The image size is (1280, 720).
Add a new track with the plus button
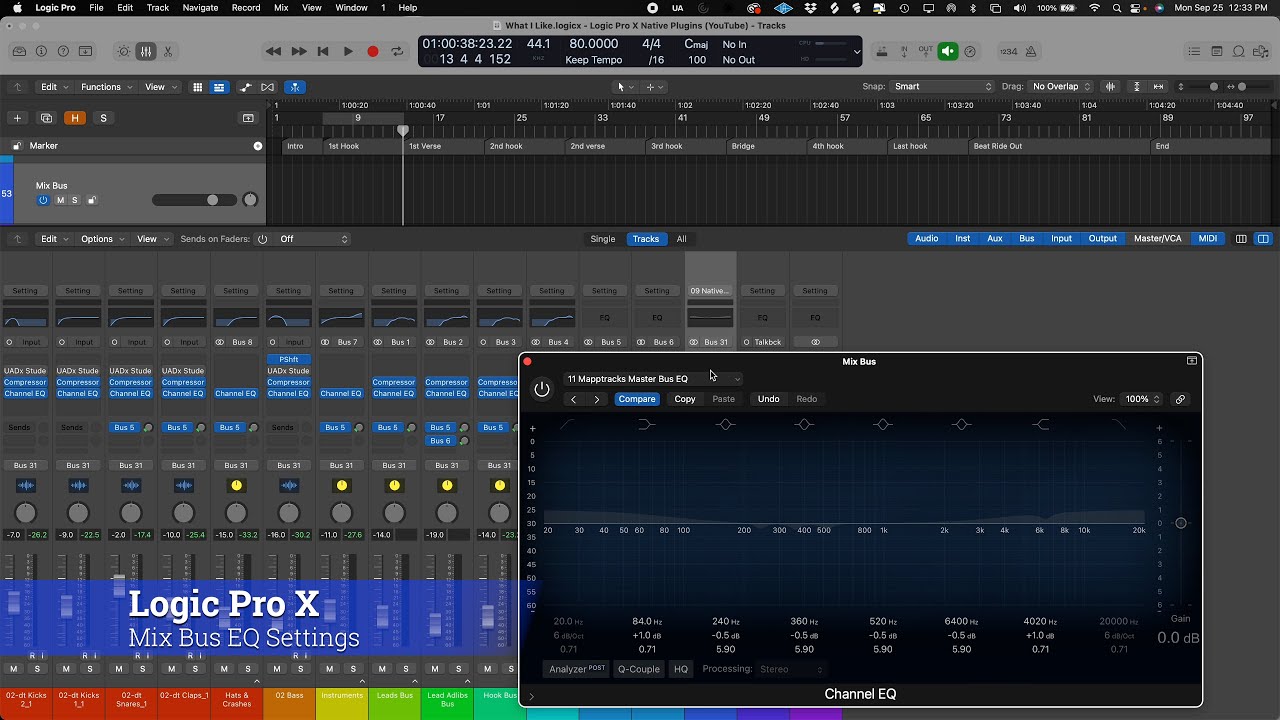click(x=17, y=118)
